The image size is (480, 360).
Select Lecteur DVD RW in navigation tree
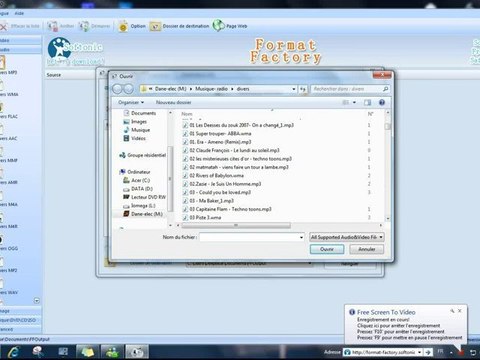pos(148,197)
